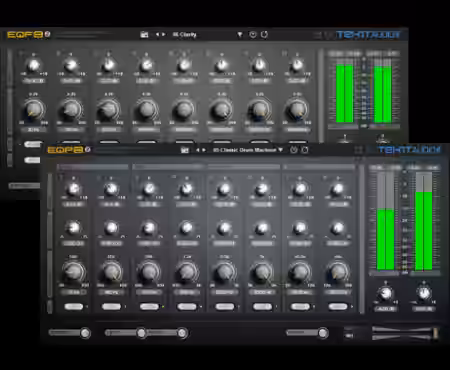
Task: Go to the previous preset in the back window
Action: pos(157,34)
